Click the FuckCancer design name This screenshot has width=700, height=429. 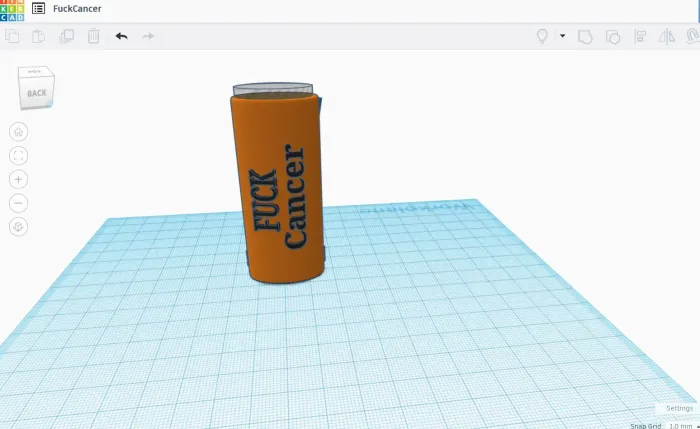coord(77,8)
